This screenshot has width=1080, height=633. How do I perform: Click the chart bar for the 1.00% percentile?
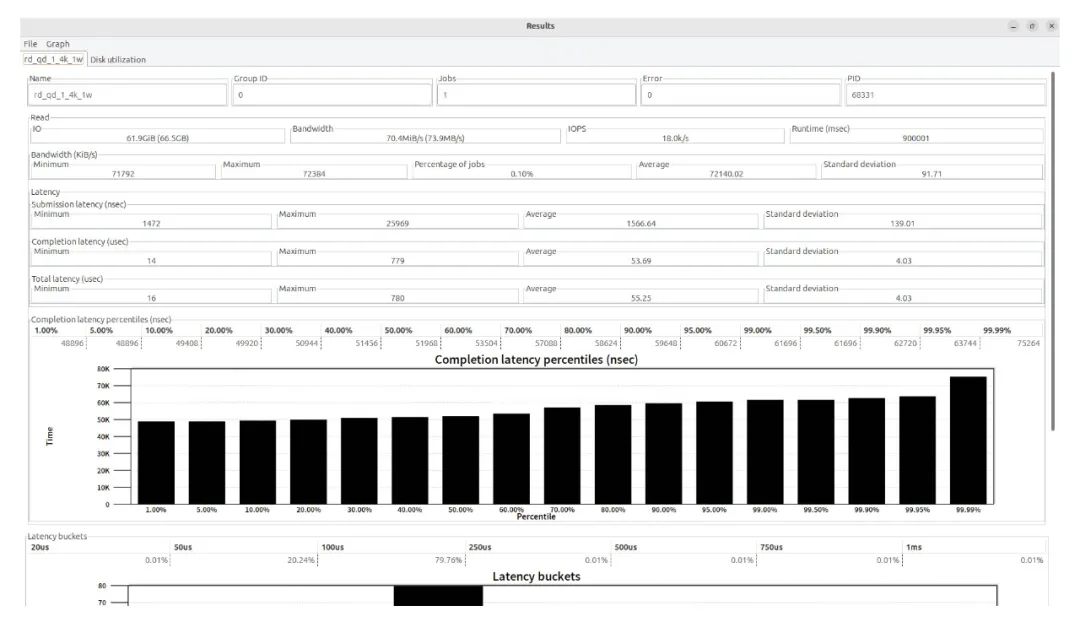click(x=156, y=463)
